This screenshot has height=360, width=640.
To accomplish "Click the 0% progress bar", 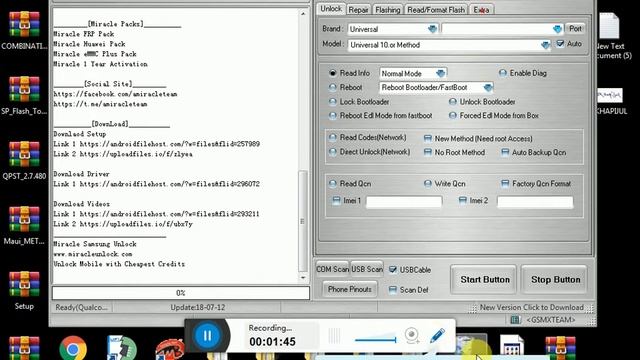I will (x=180, y=293).
